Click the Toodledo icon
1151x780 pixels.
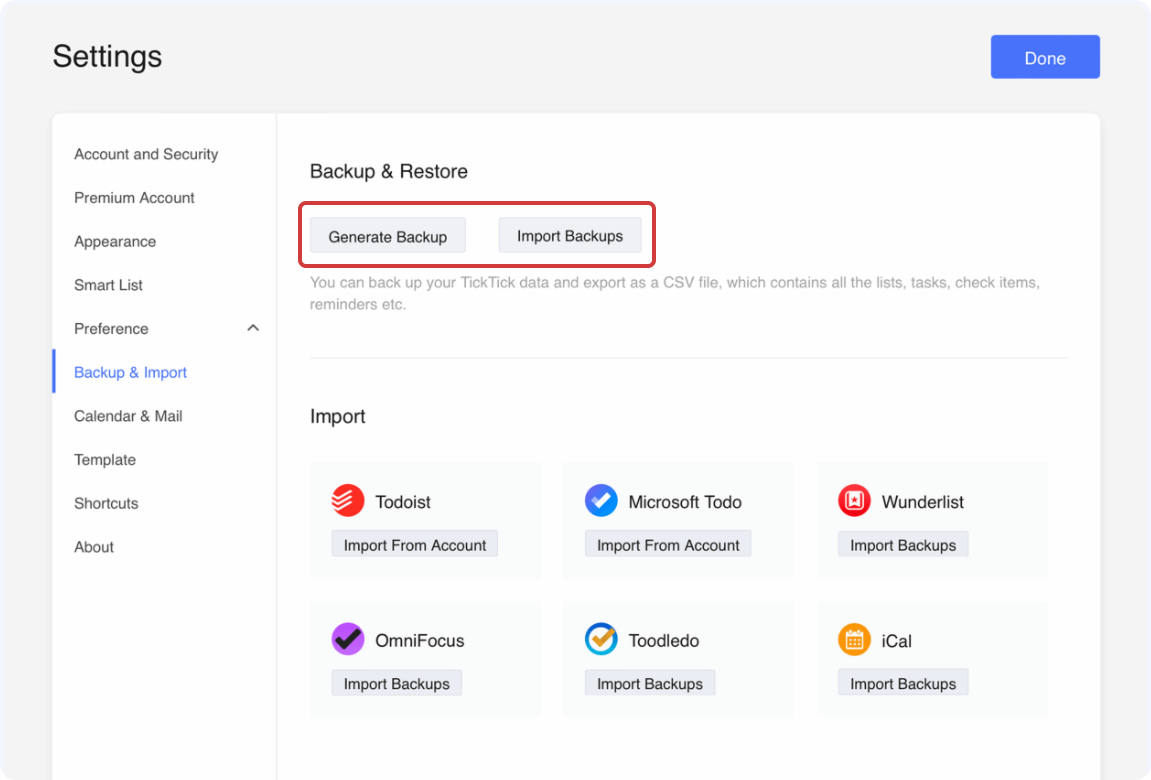pyautogui.click(x=601, y=640)
